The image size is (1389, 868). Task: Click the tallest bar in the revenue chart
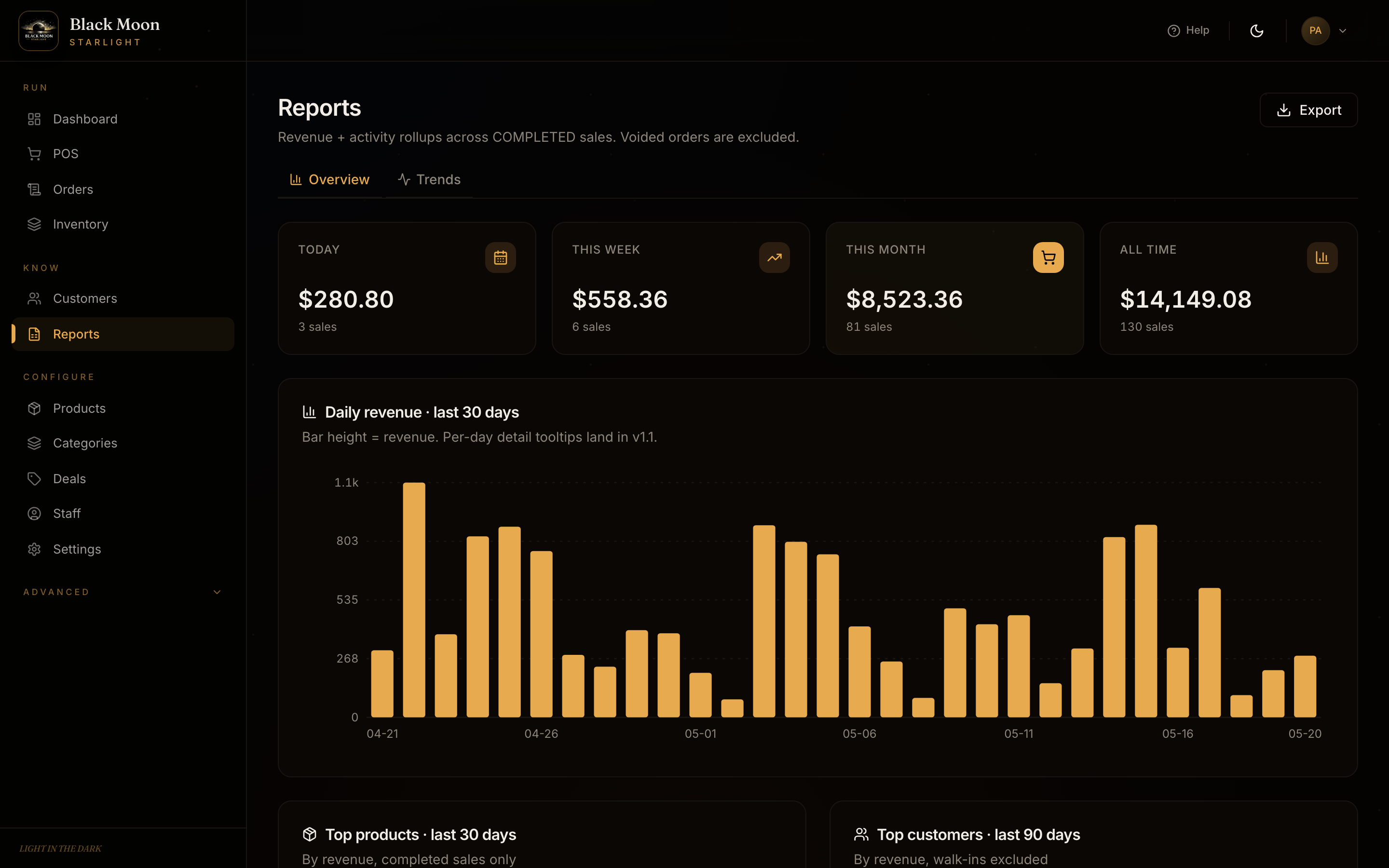tap(414, 600)
